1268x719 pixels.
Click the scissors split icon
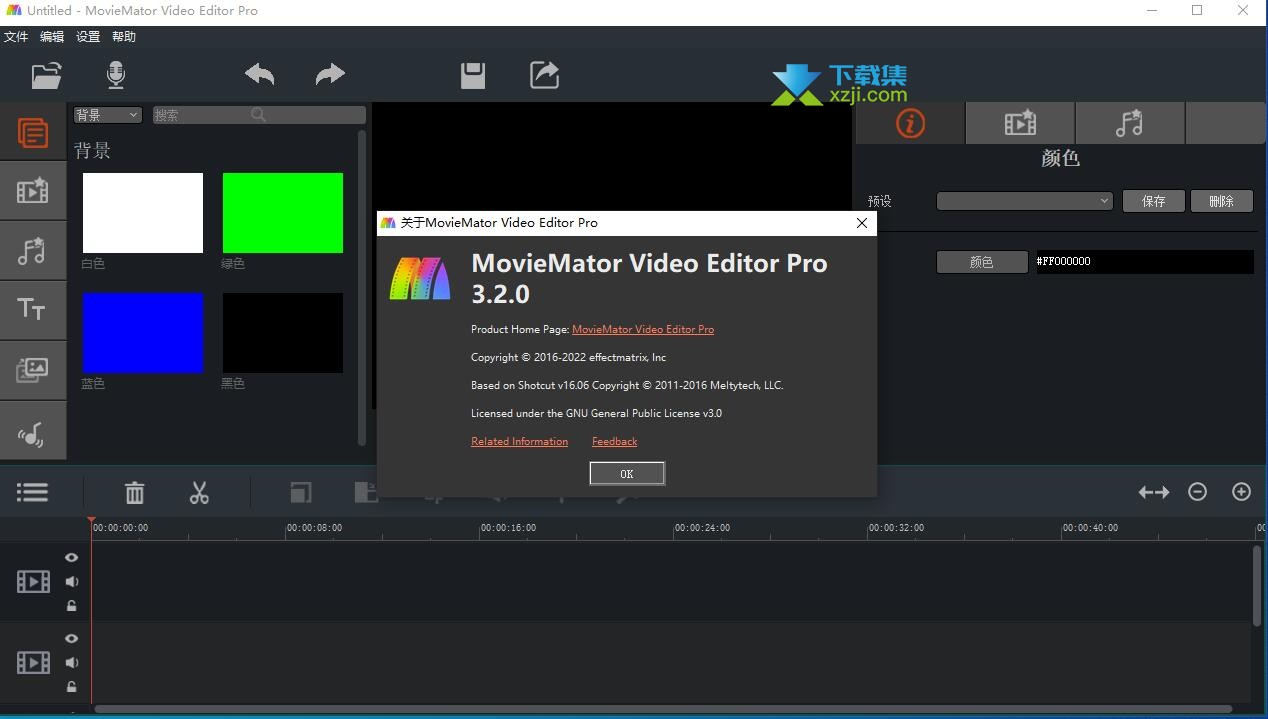199,492
